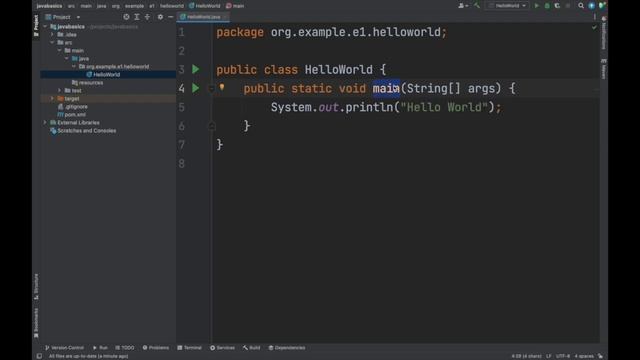Image resolution: width=640 pixels, height=360 pixels.
Task: Collapse the src folder
Action: pyautogui.click(x=52, y=42)
